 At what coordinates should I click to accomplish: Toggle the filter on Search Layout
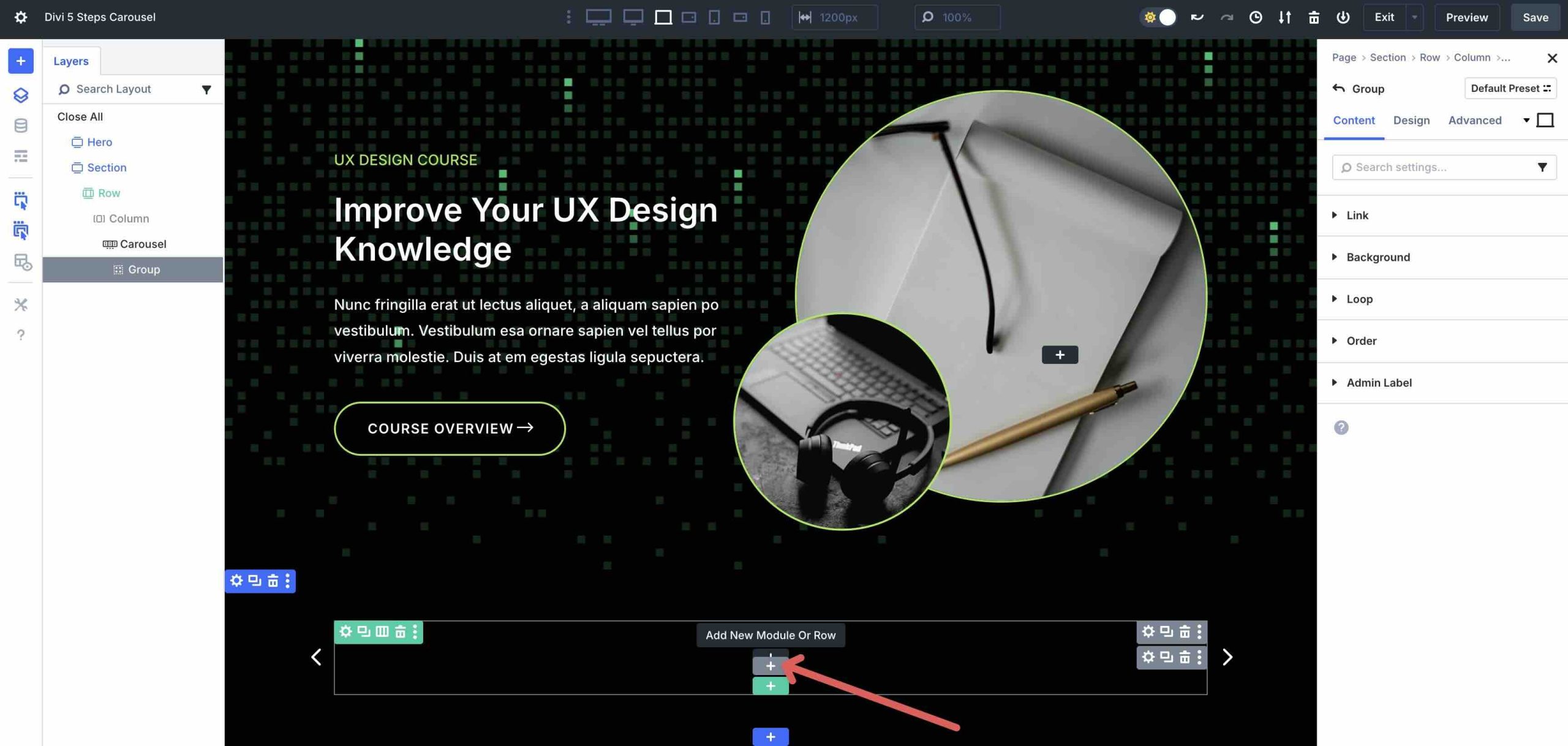click(x=206, y=89)
